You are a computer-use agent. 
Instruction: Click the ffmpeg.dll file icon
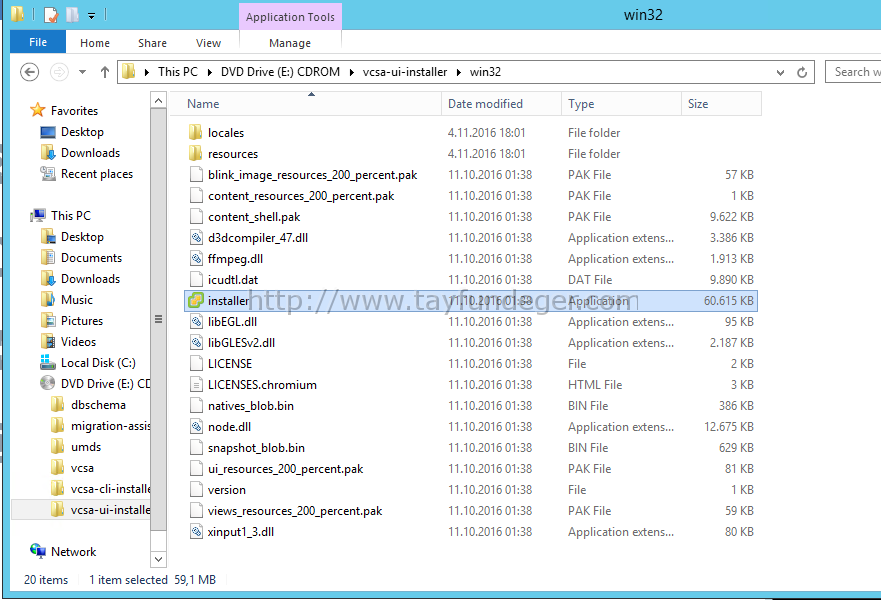196,258
